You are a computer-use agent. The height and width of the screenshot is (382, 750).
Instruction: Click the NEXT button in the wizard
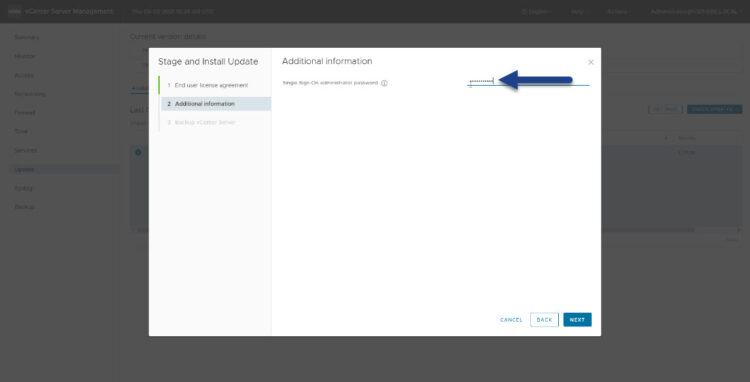point(577,320)
